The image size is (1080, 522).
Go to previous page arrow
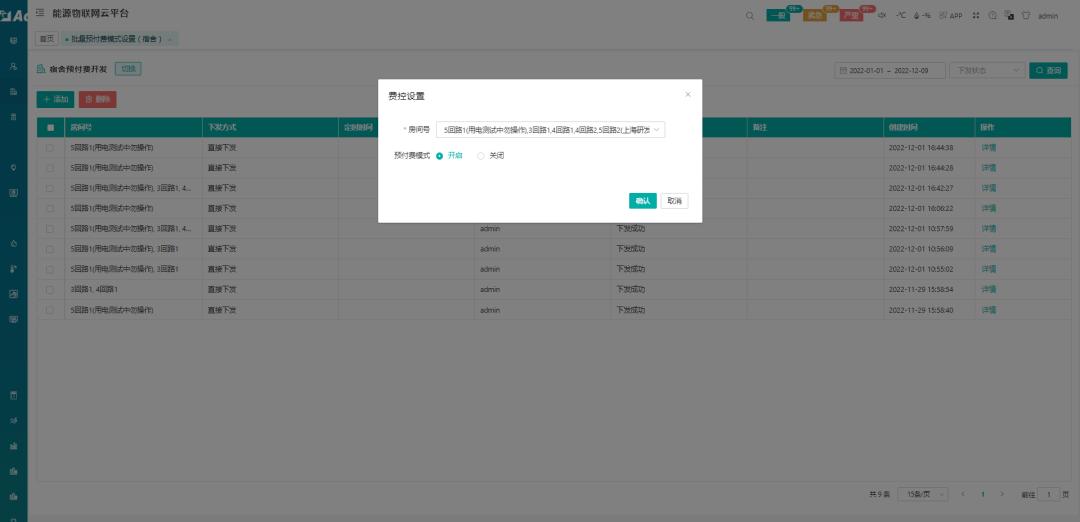[963, 494]
